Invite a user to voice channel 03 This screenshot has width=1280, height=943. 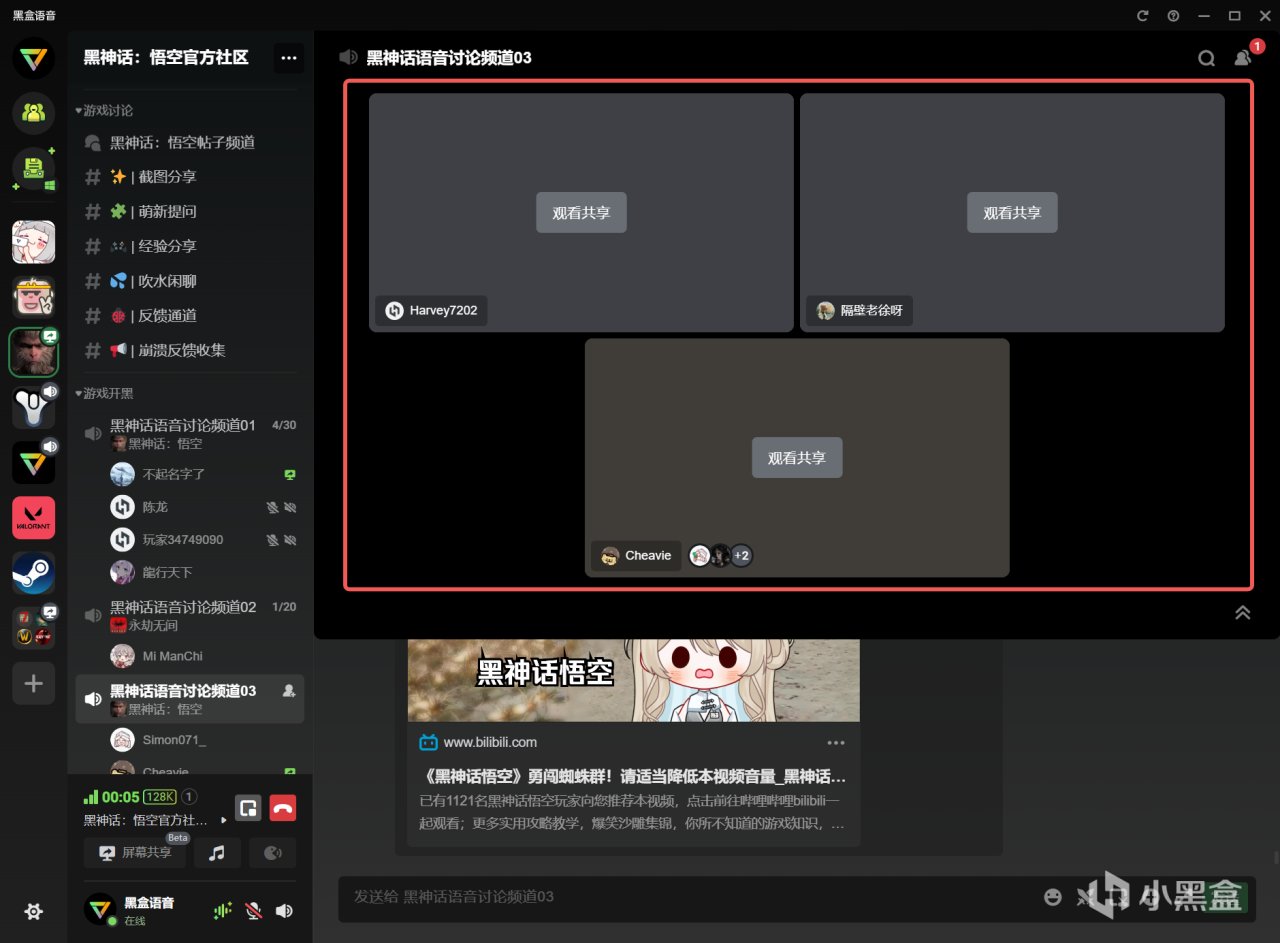(x=289, y=691)
